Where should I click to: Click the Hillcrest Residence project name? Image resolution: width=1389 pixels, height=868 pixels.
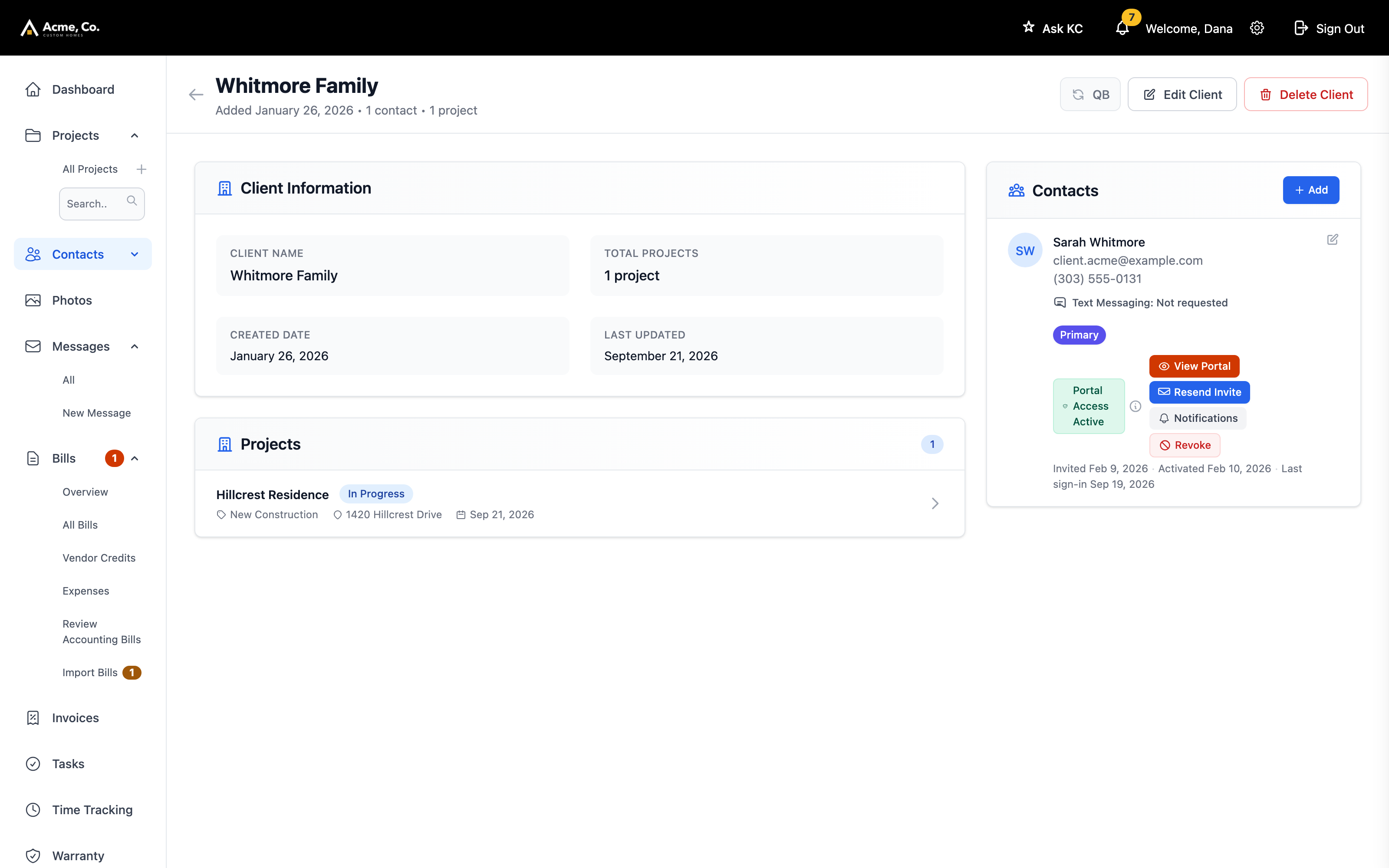(x=272, y=495)
